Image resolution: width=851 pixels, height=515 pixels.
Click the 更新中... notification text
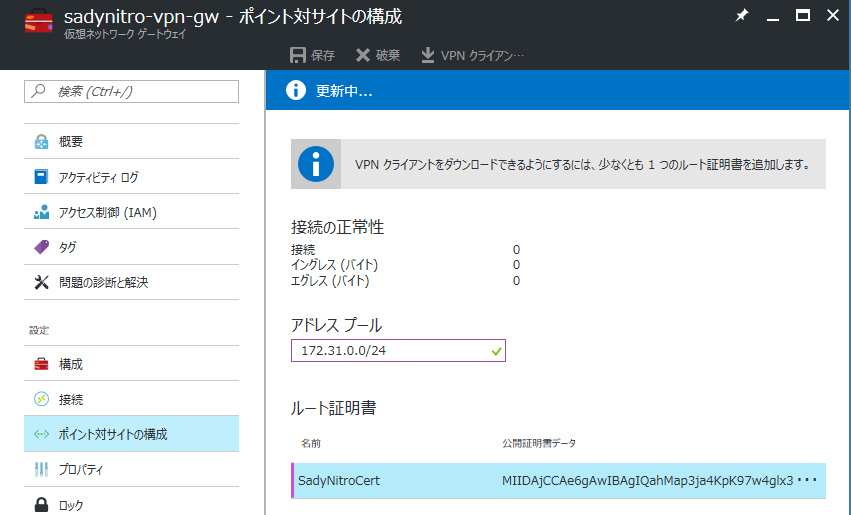[344, 91]
